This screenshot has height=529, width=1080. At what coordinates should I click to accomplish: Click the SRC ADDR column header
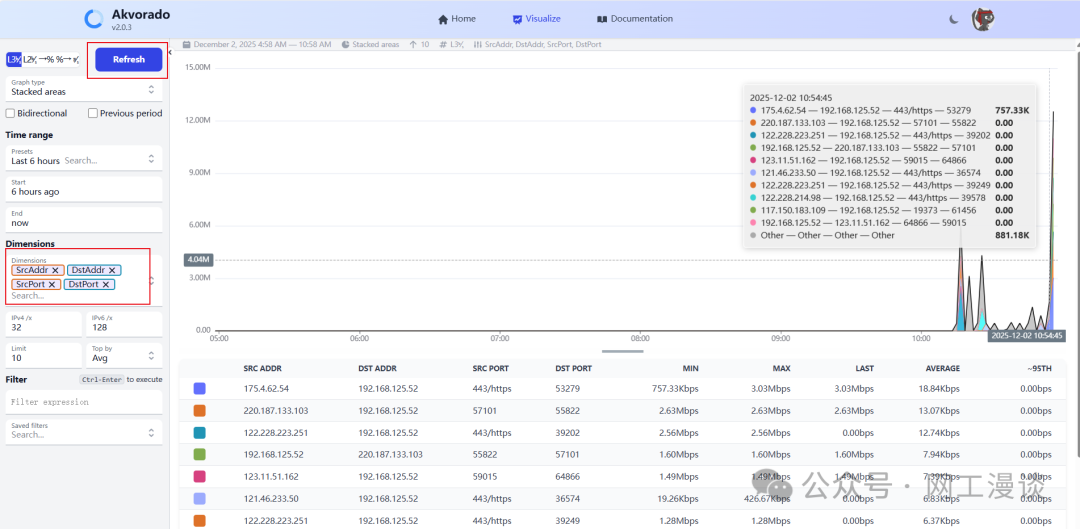click(x=262, y=369)
